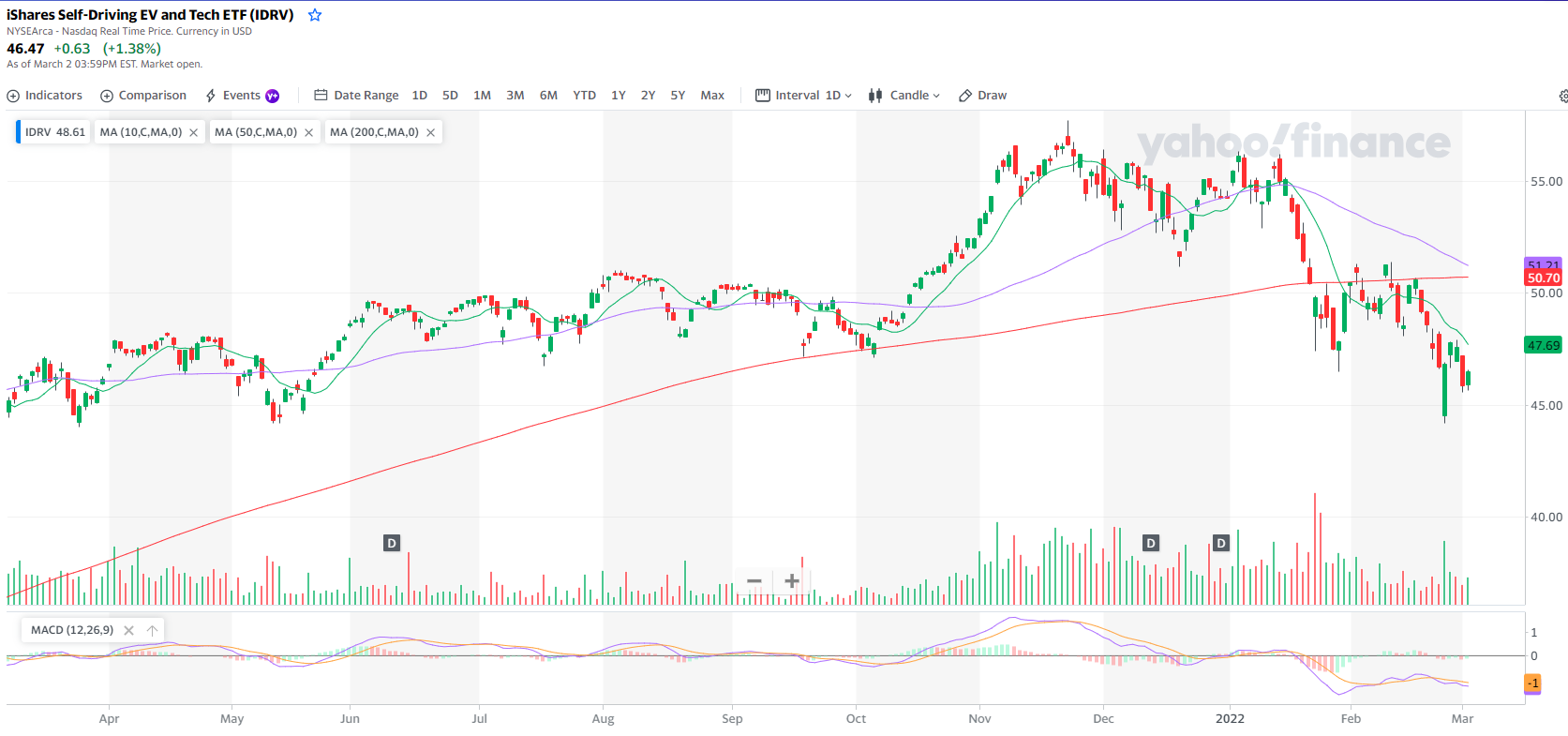
Task: Click the dividend D marker in mid-December
Action: [x=1151, y=543]
